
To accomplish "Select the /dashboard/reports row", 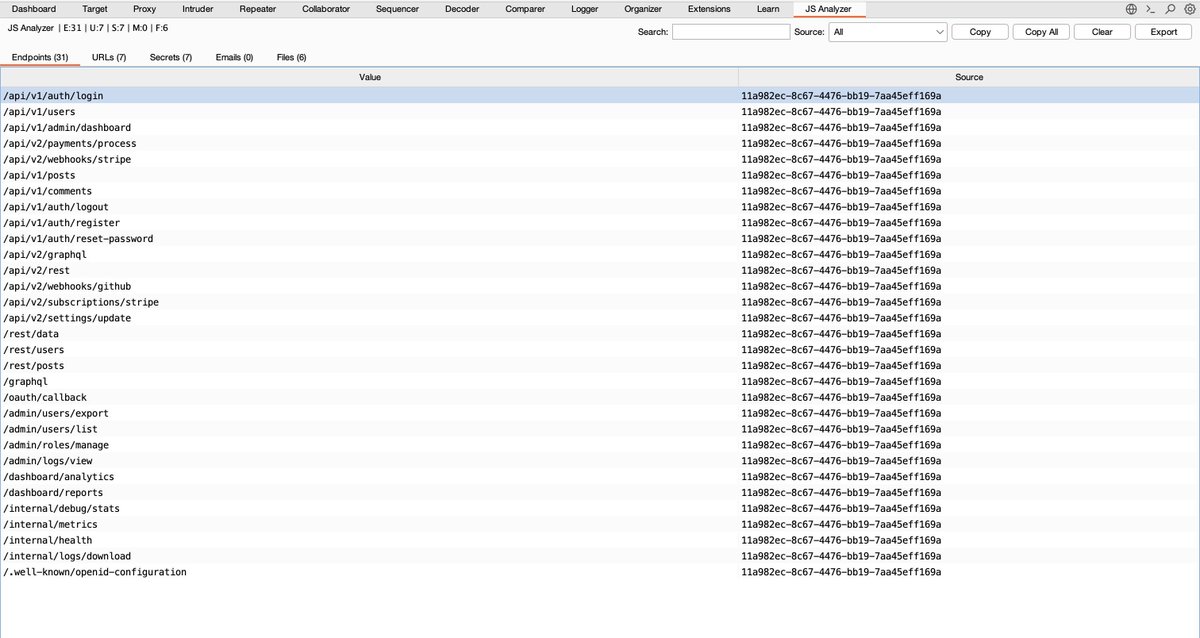I will [600, 493].
